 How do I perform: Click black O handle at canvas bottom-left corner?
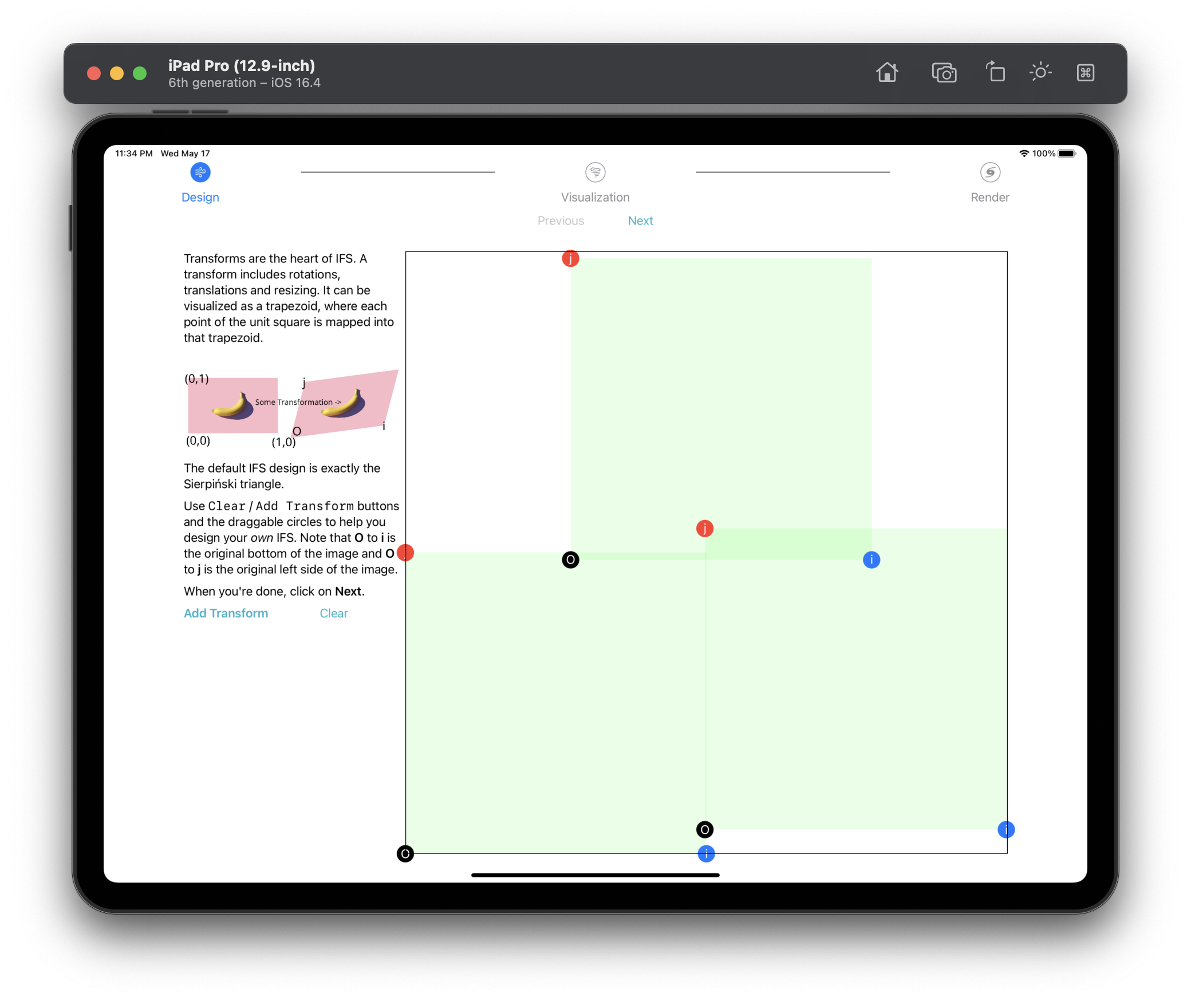click(405, 854)
